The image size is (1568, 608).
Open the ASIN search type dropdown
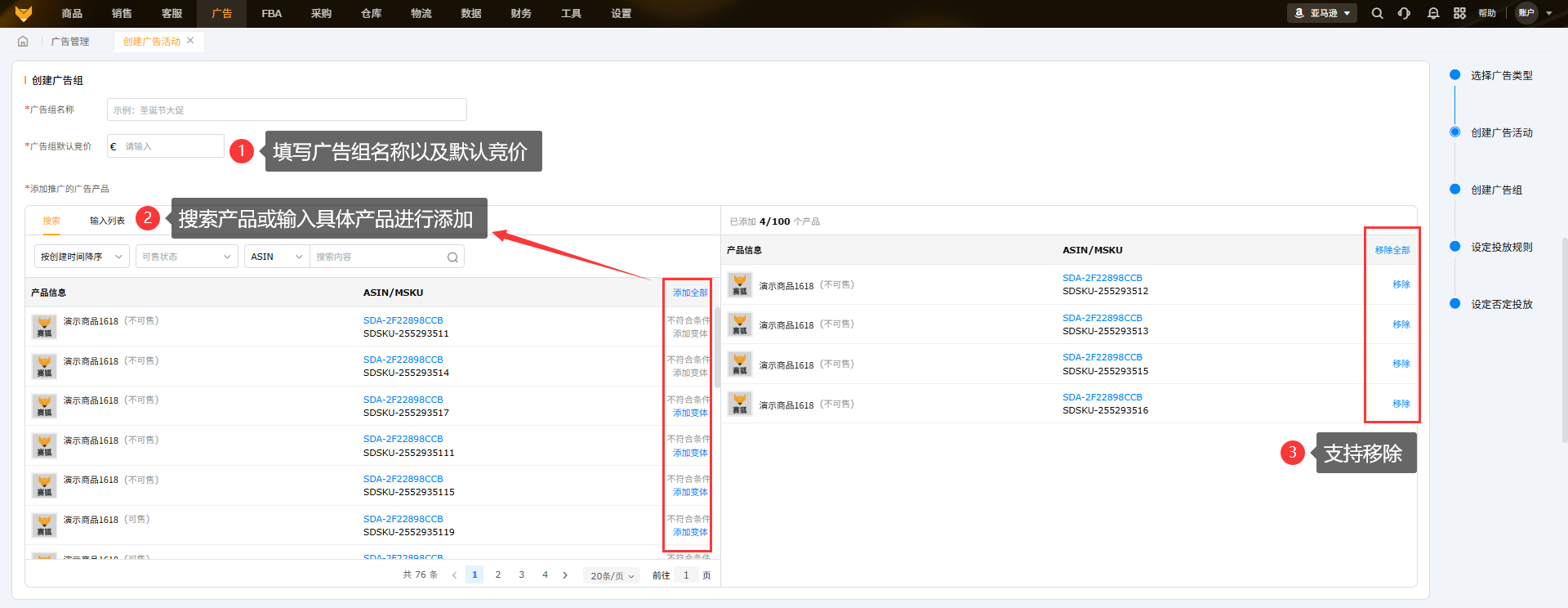tap(277, 257)
